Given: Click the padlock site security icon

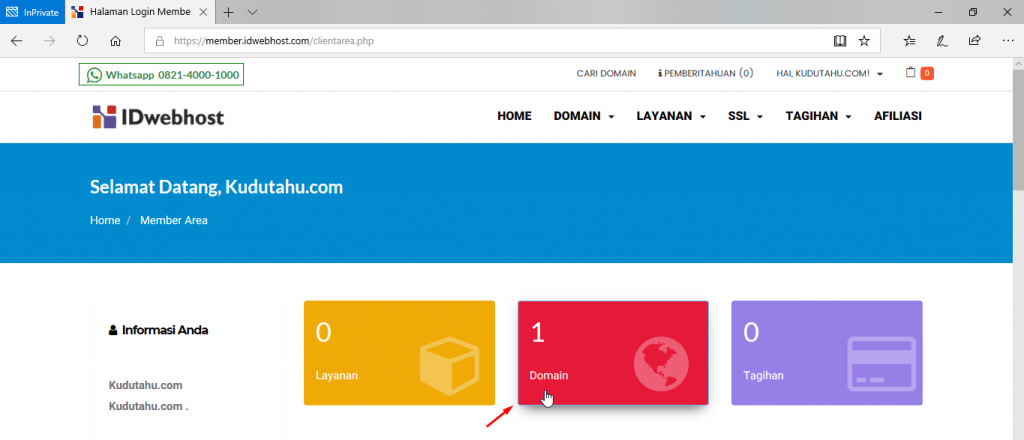Looking at the screenshot, I should pos(159,41).
